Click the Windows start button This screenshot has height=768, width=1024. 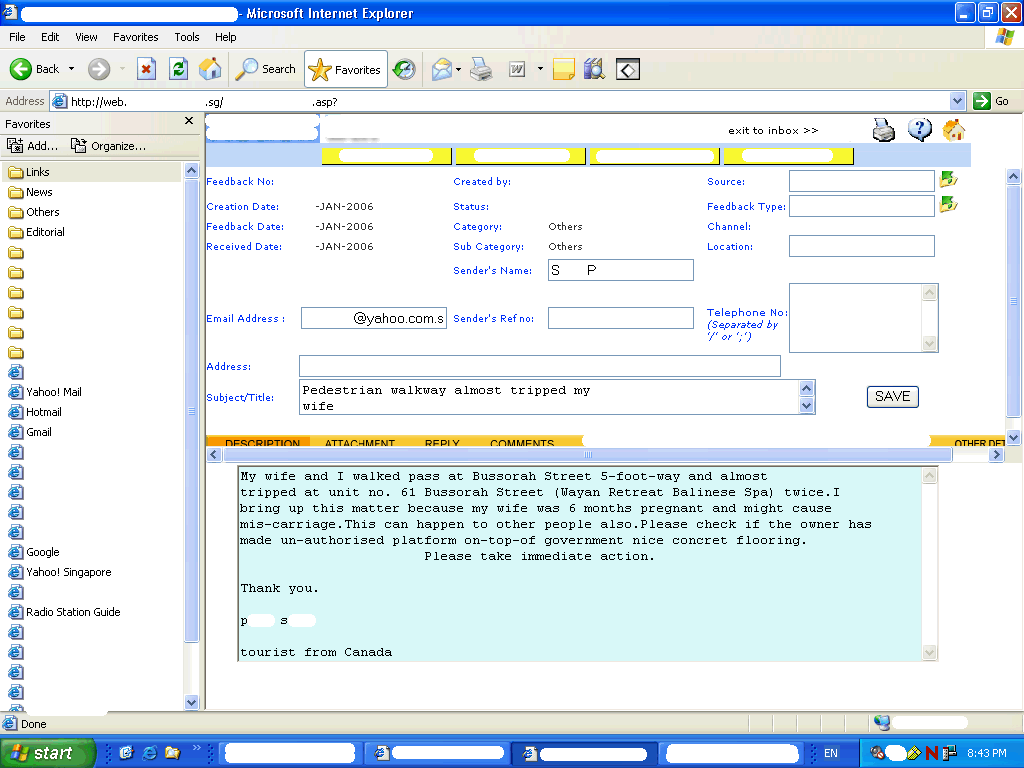click(x=47, y=753)
